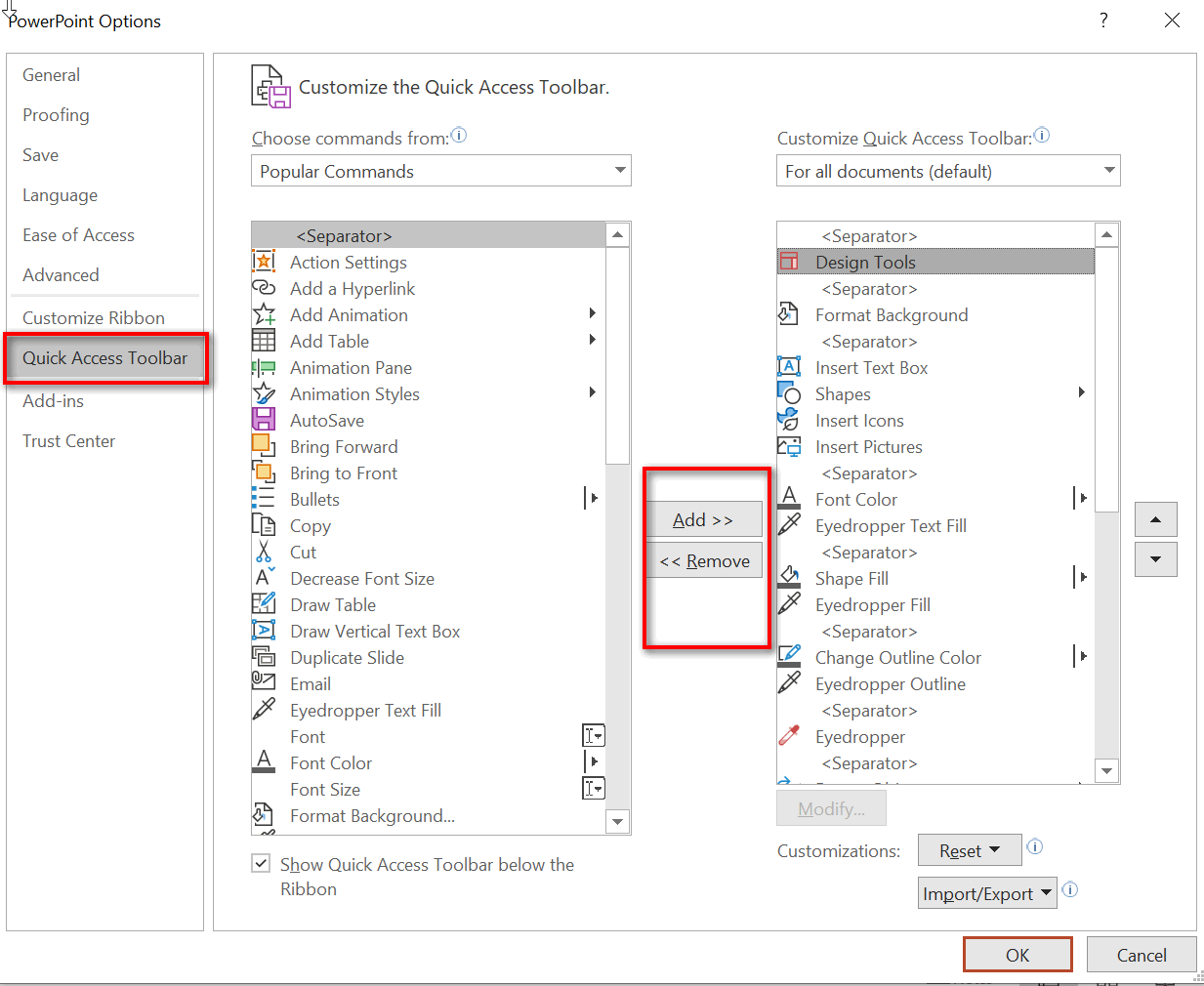Click the Shape Fill paint bucket icon
The width and height of the screenshot is (1204, 986).
(789, 578)
